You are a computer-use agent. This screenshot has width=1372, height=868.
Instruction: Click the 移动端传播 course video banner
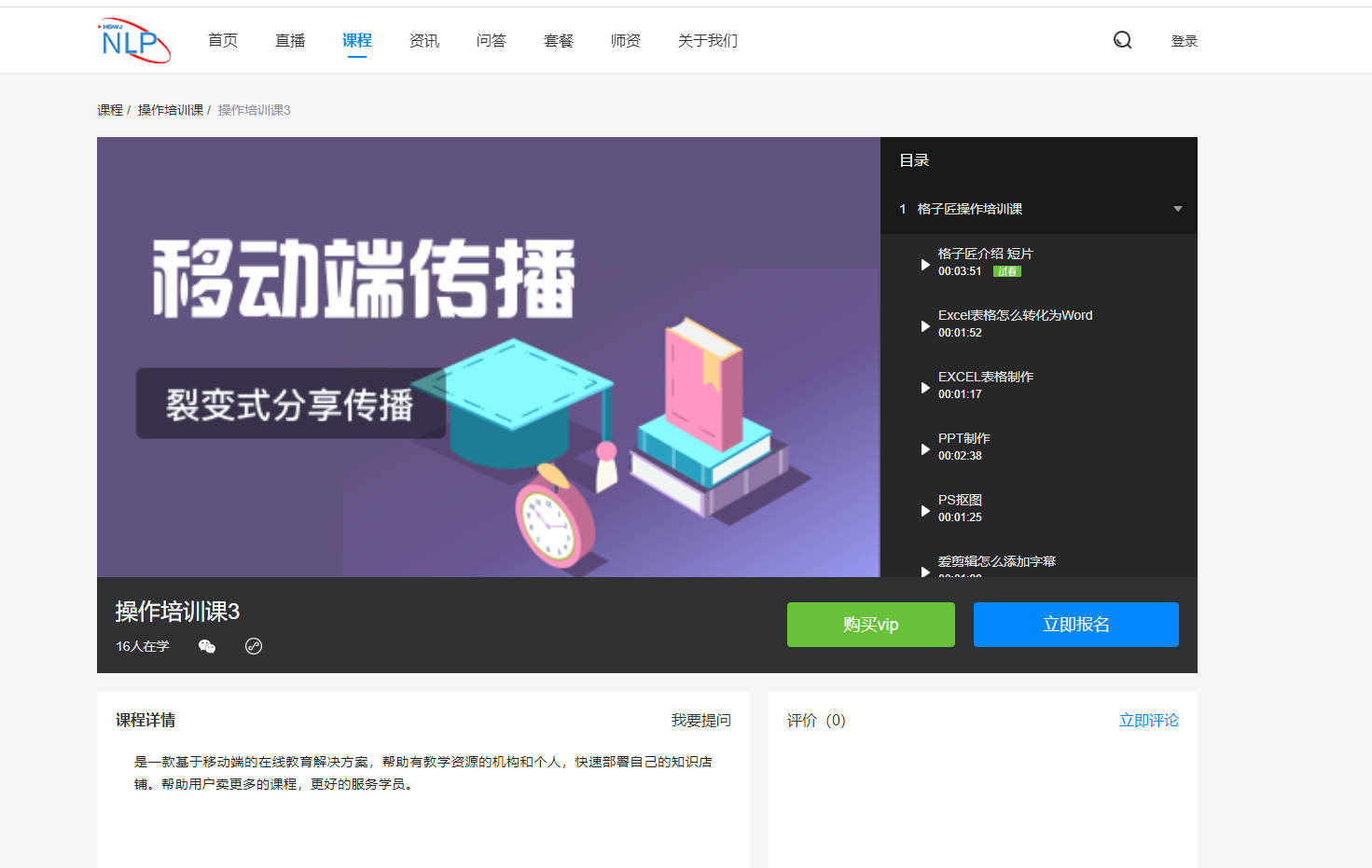coord(489,357)
